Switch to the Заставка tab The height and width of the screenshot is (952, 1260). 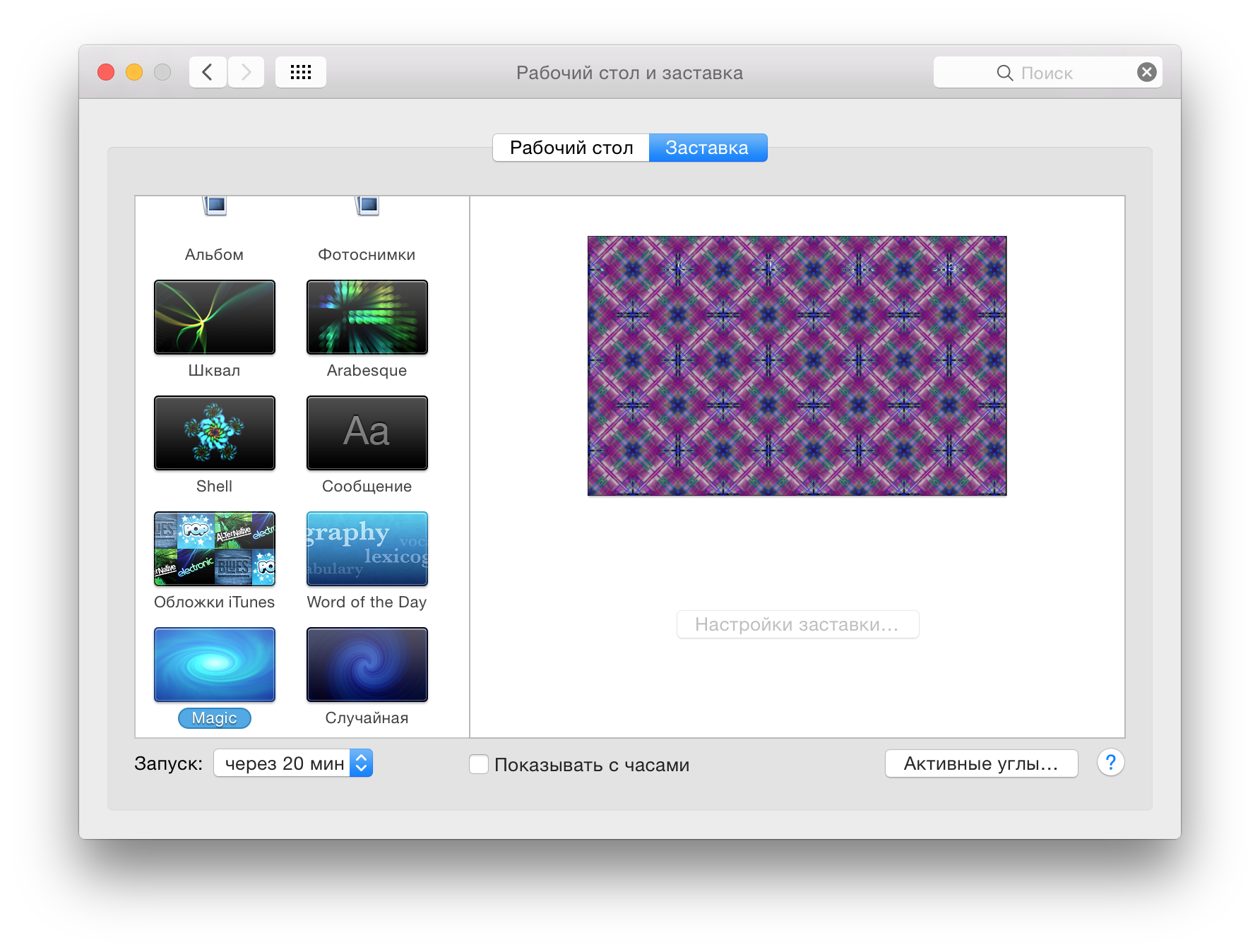pos(708,148)
